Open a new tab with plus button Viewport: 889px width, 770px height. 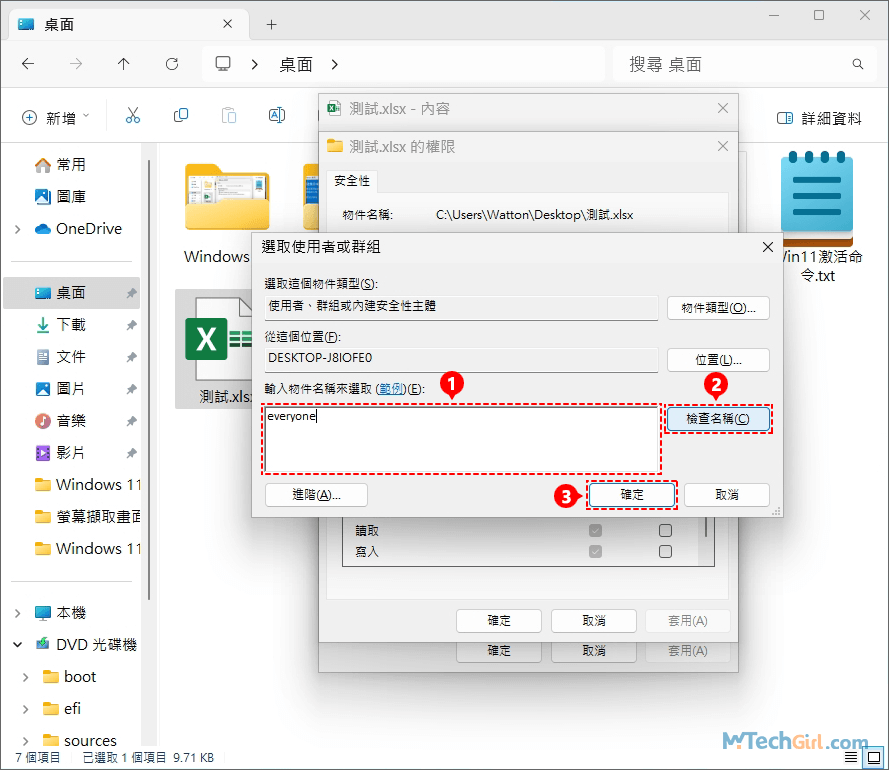pos(271,24)
